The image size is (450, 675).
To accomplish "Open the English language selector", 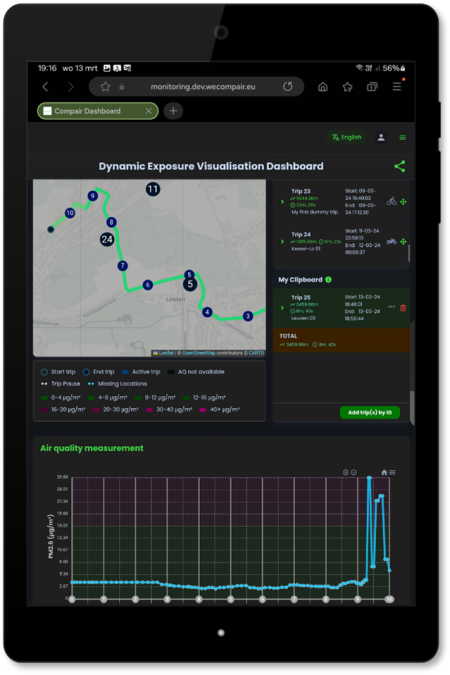I will (x=347, y=137).
